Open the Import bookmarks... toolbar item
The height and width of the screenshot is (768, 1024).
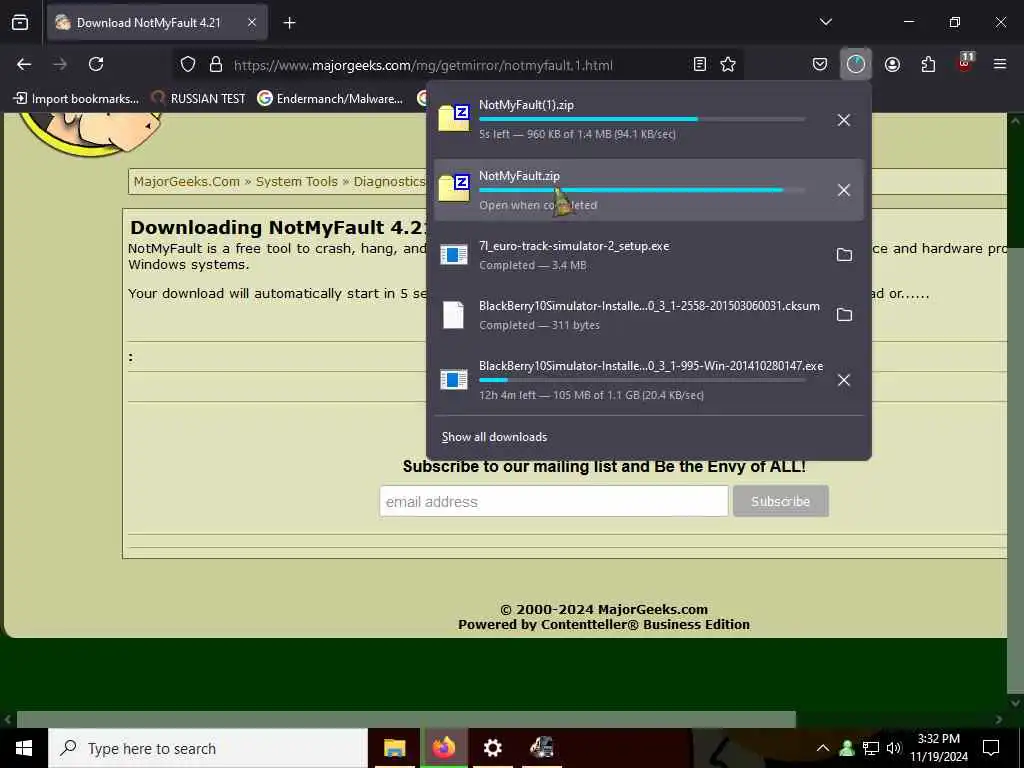76,99
